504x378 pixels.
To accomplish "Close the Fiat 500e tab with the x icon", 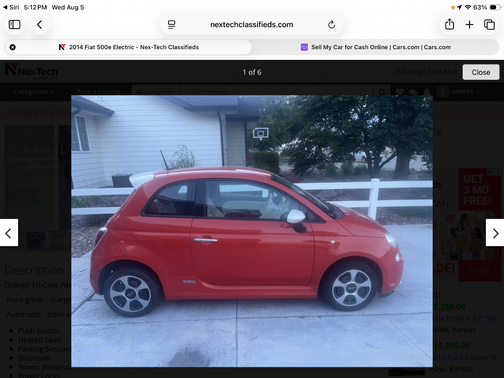I will coord(13,47).
